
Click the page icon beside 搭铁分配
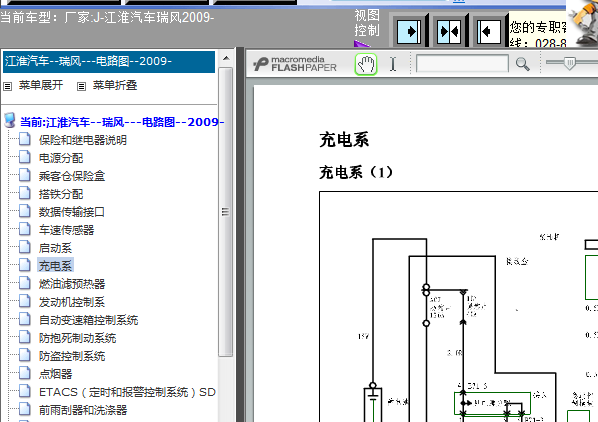click(x=25, y=193)
